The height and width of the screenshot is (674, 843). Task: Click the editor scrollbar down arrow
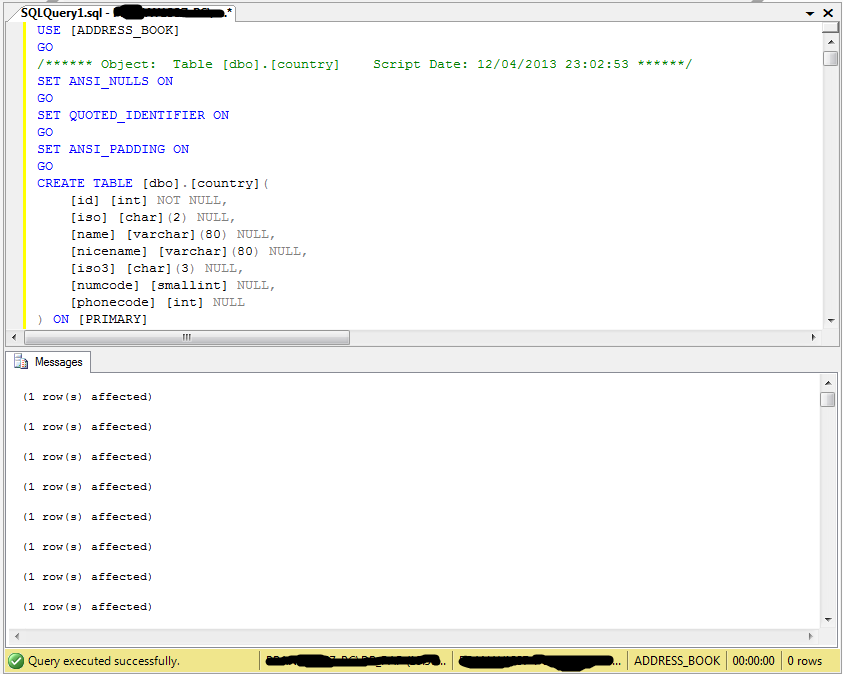click(x=829, y=322)
